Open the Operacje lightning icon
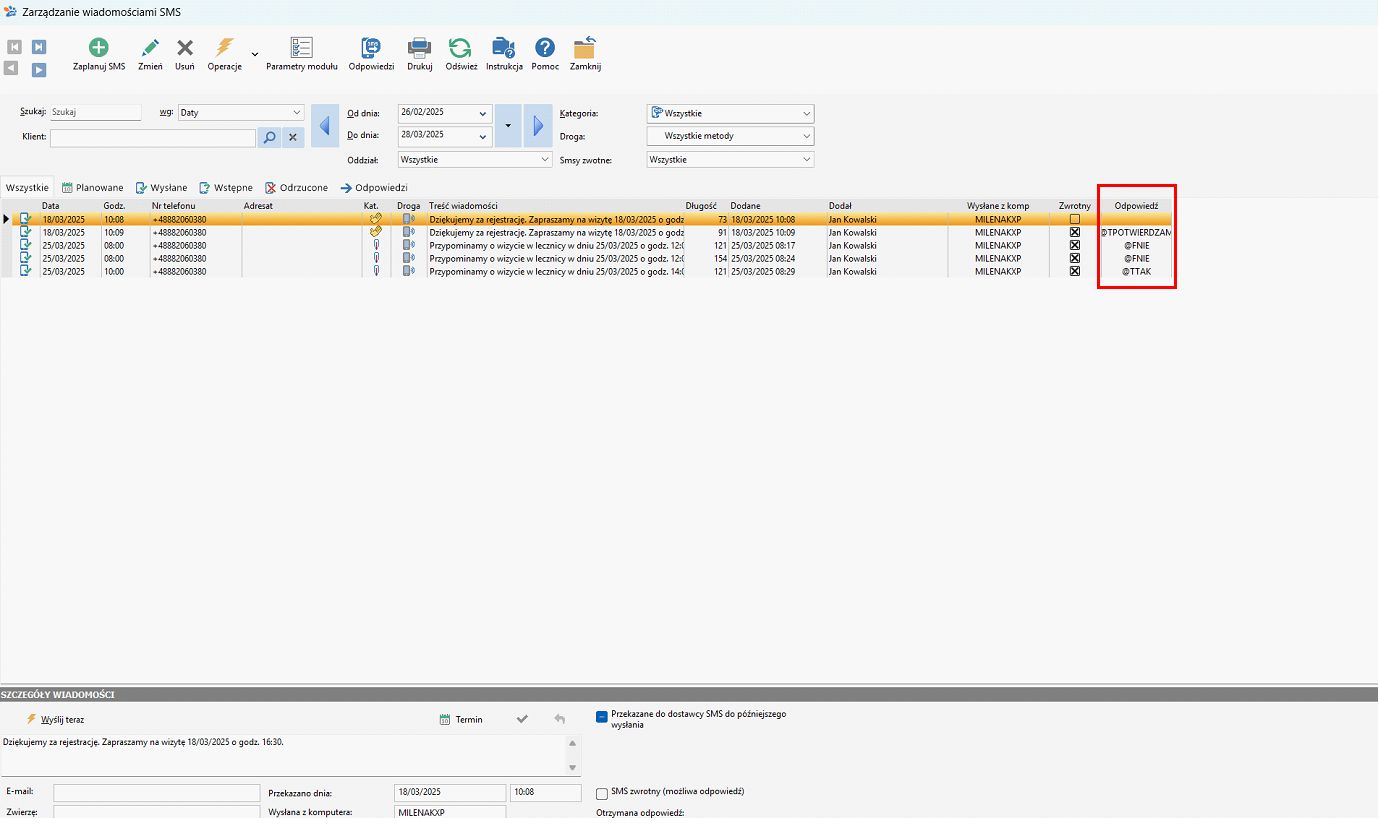The image size is (1379, 839). pos(225,48)
